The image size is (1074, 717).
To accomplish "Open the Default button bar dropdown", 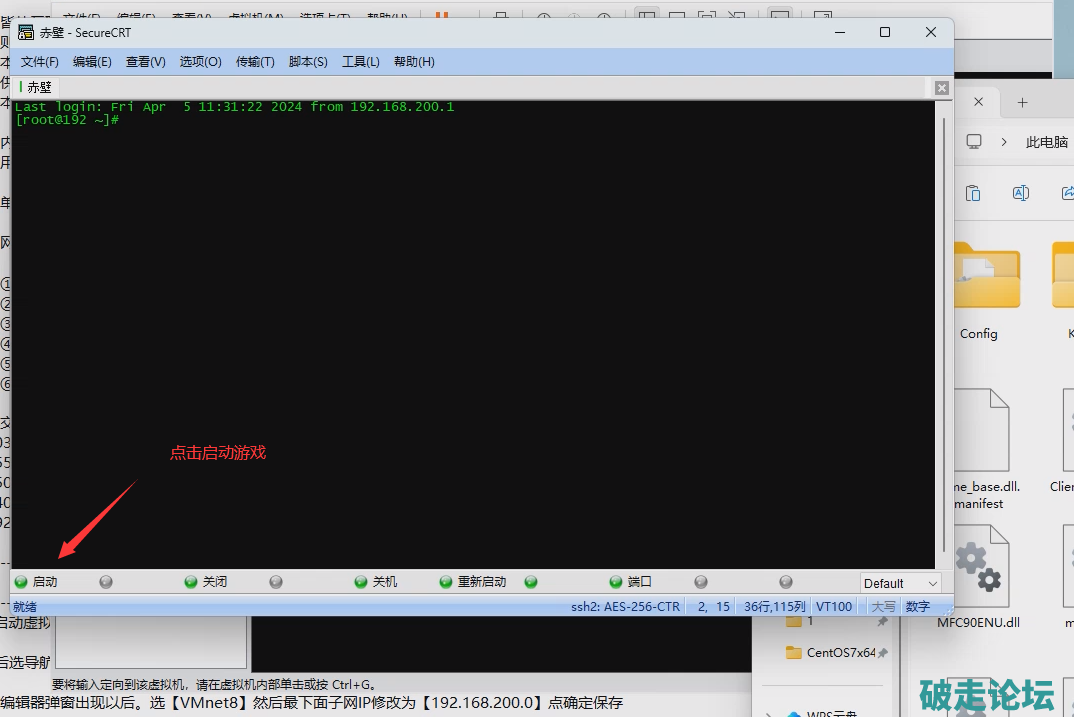I will 900,583.
